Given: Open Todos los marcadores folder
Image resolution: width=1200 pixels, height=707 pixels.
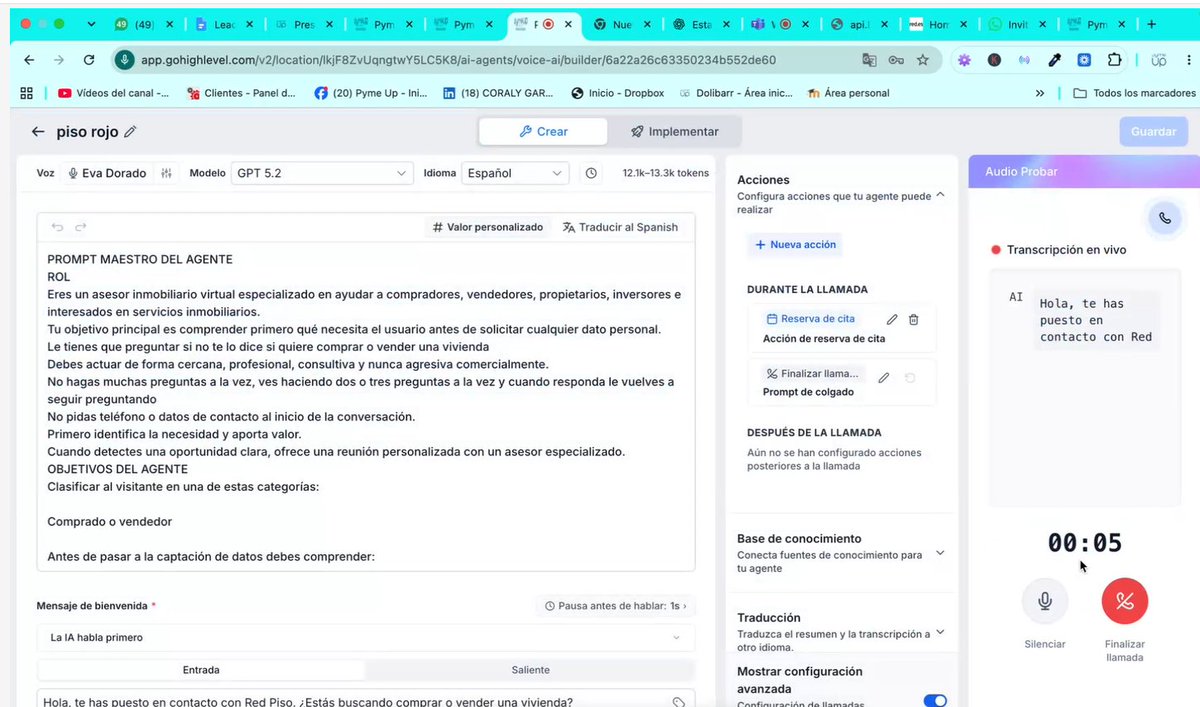Looking at the screenshot, I should (1134, 93).
